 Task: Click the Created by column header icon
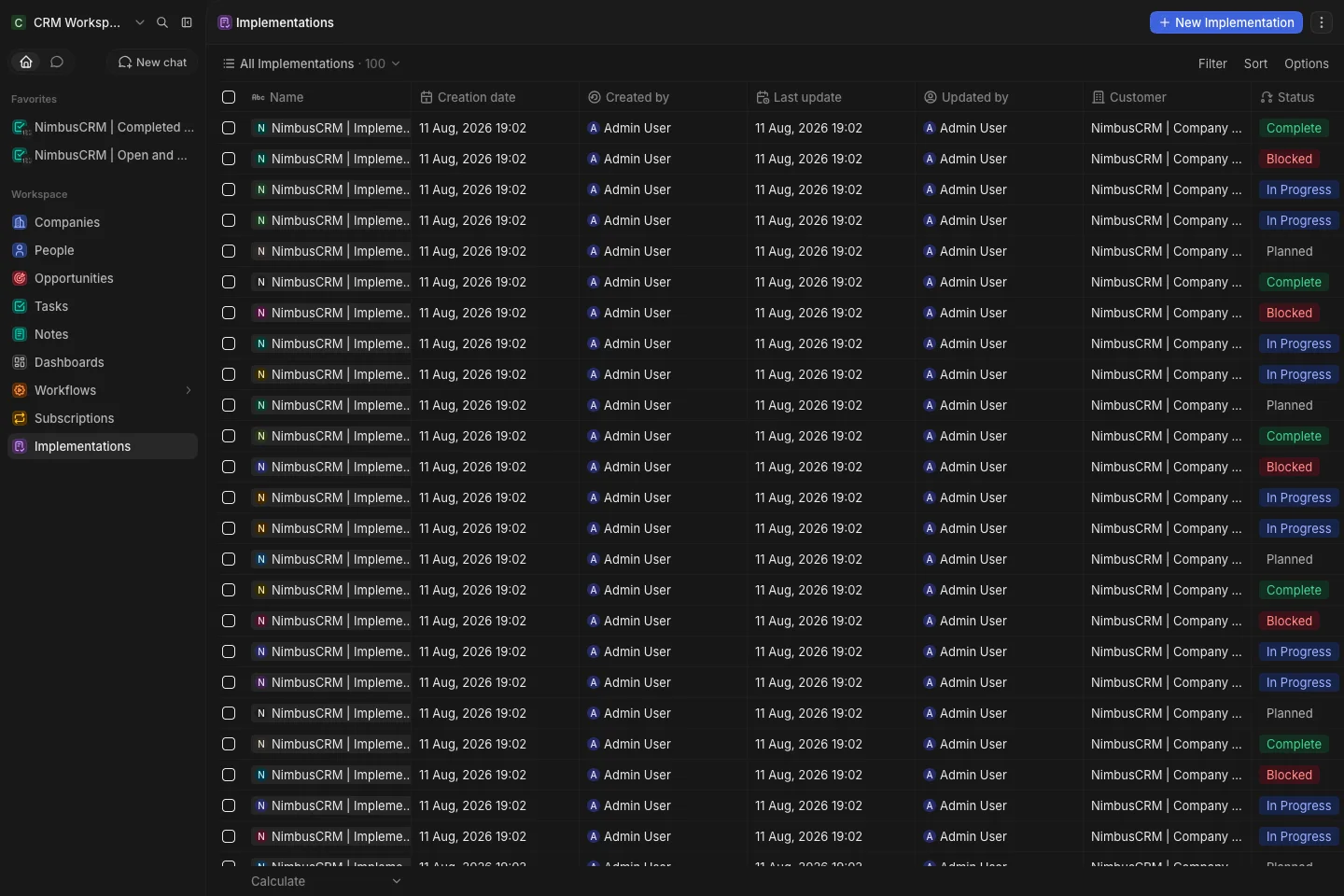pyautogui.click(x=595, y=97)
